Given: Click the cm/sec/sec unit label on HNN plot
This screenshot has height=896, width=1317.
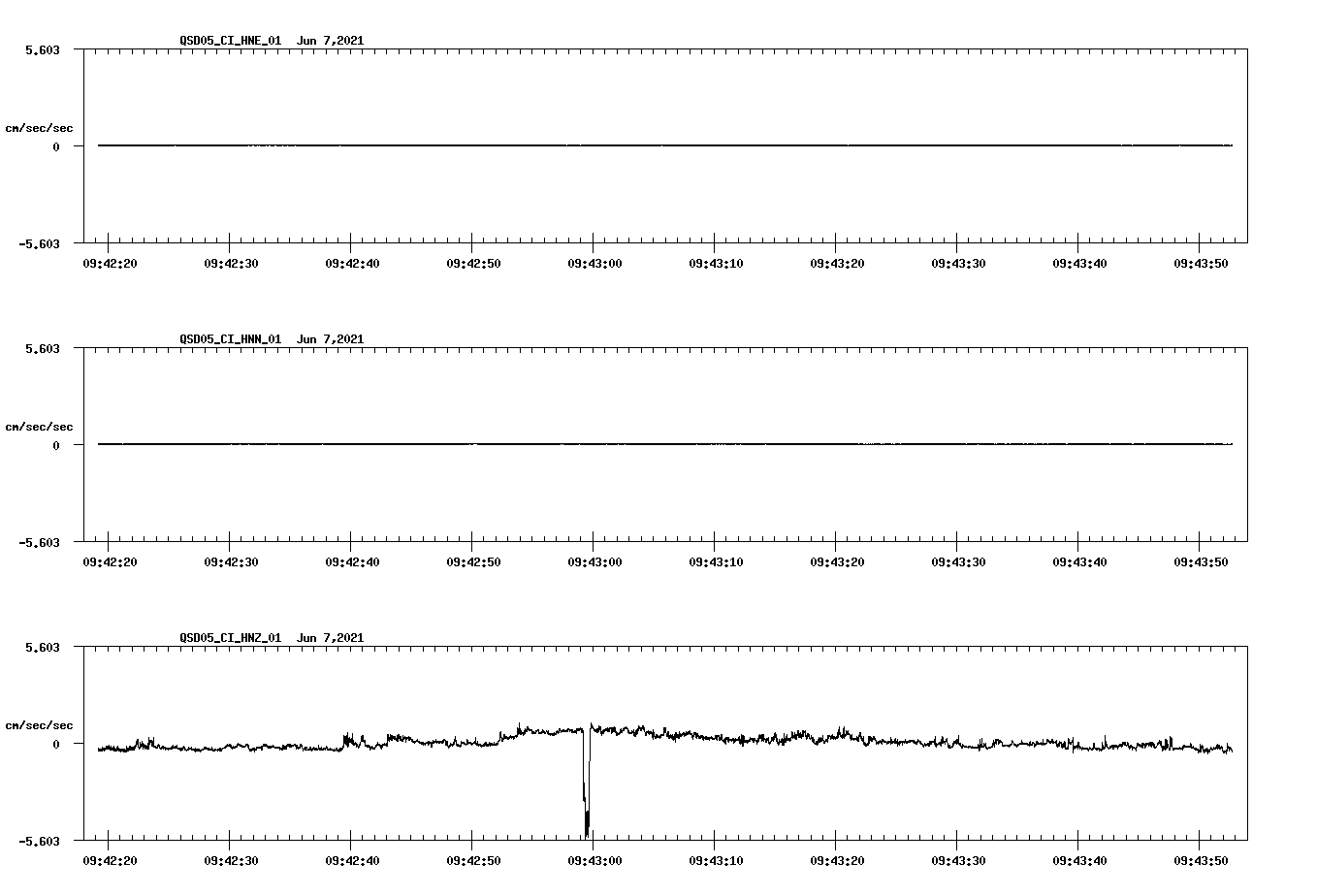Looking at the screenshot, I should point(39,427).
